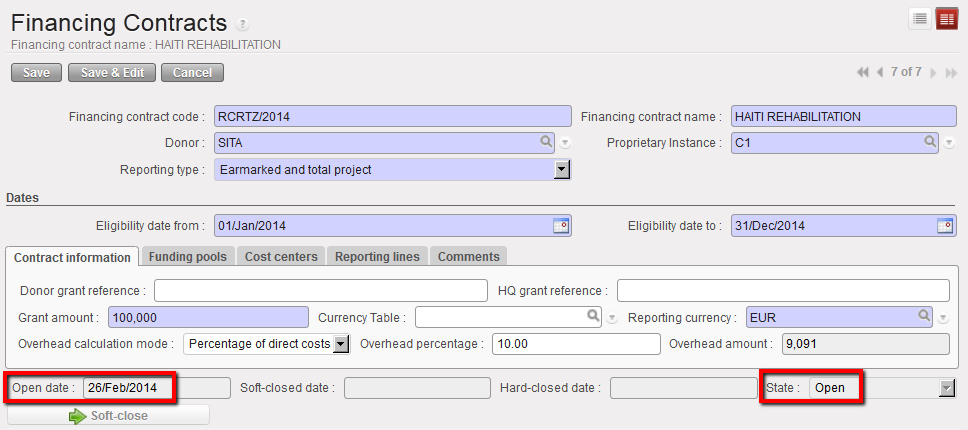This screenshot has width=968, height=430.
Task: Click the Donor grant reference field
Action: coord(320,291)
